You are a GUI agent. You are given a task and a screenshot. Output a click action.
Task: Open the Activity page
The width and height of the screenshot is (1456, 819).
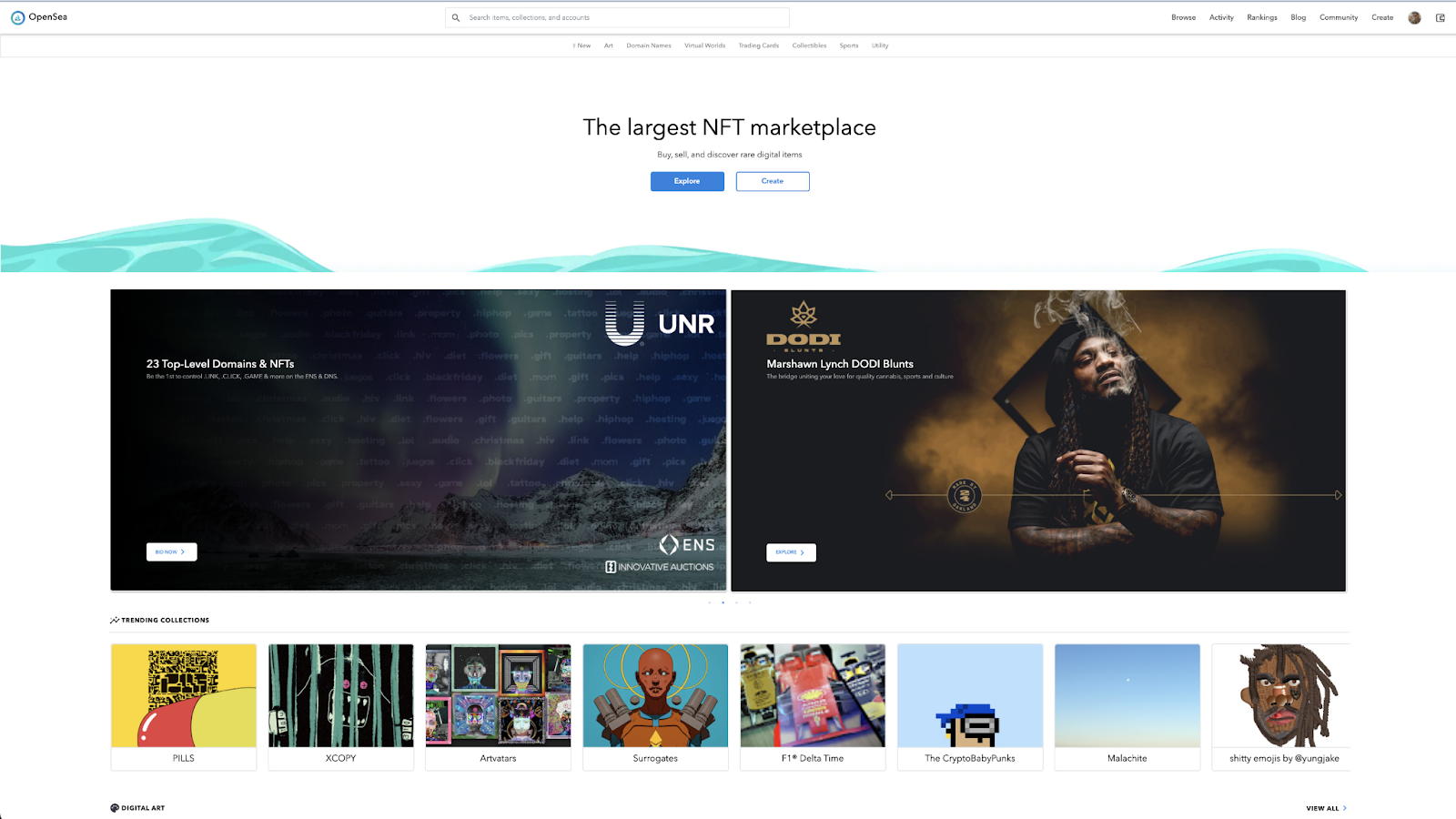[1221, 17]
